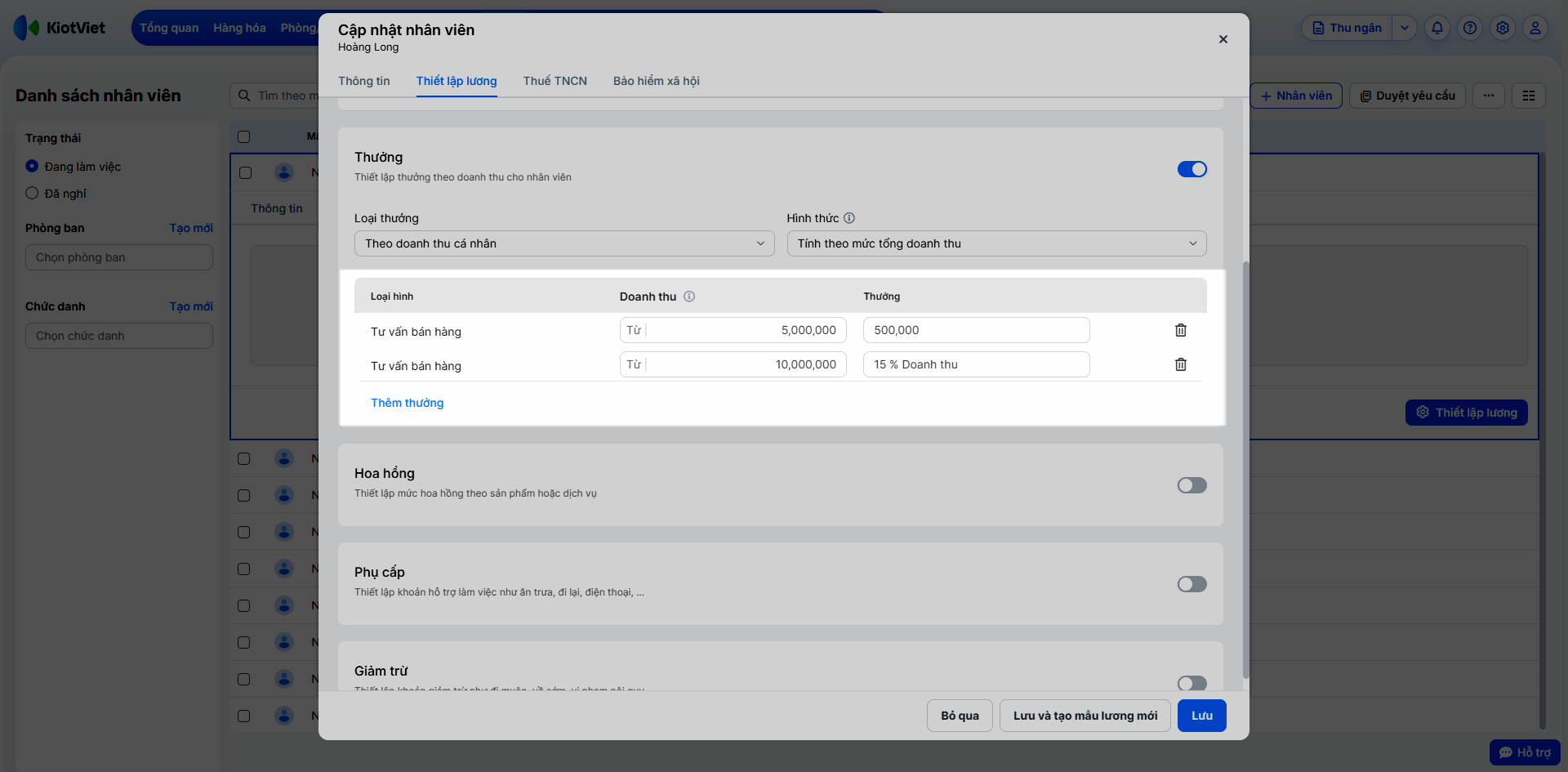The height and width of the screenshot is (772, 1568).
Task: Open the settings gear in the top bar
Action: point(1503,28)
